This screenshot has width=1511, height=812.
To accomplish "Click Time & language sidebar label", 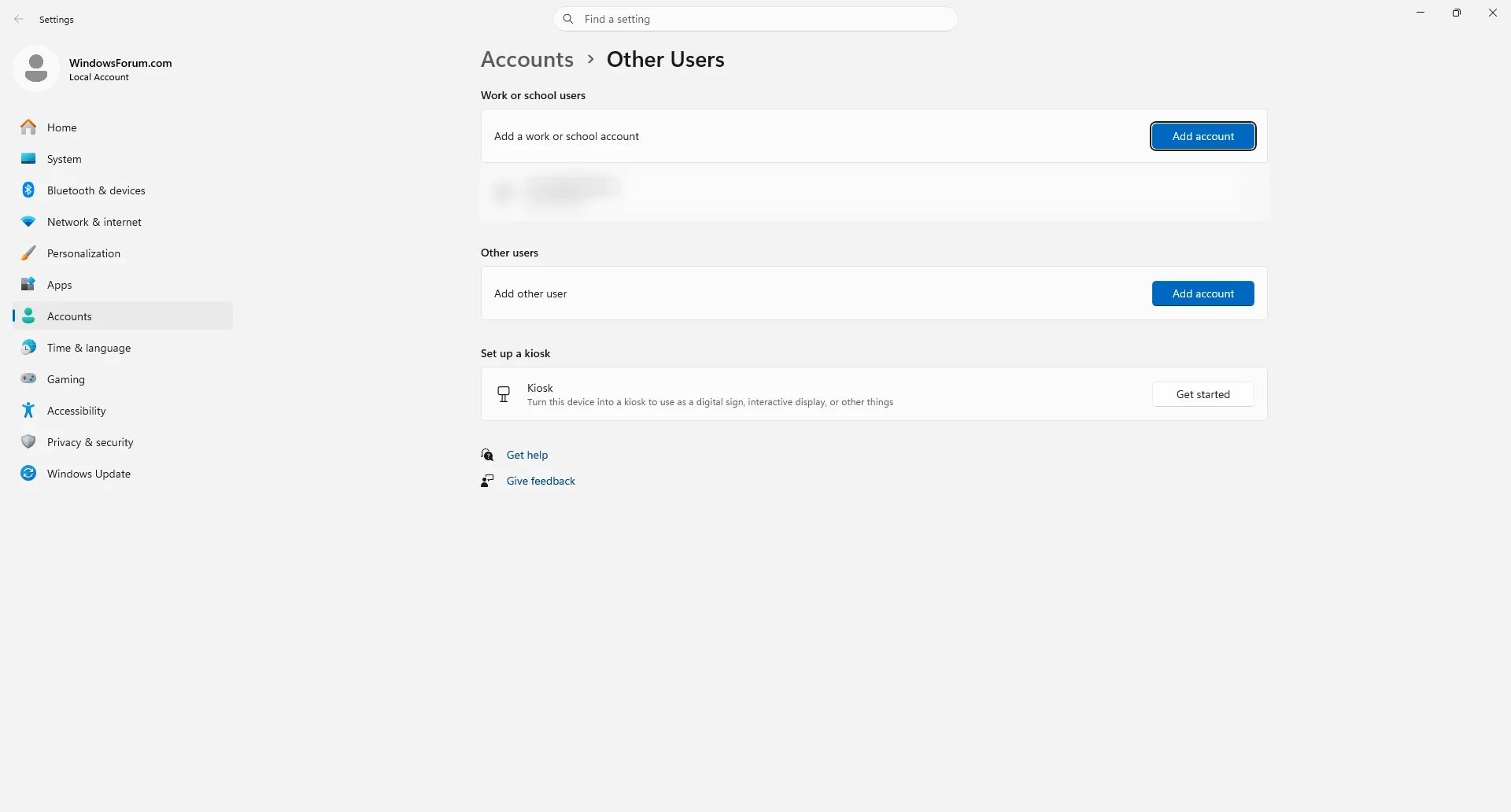I will click(x=89, y=348).
